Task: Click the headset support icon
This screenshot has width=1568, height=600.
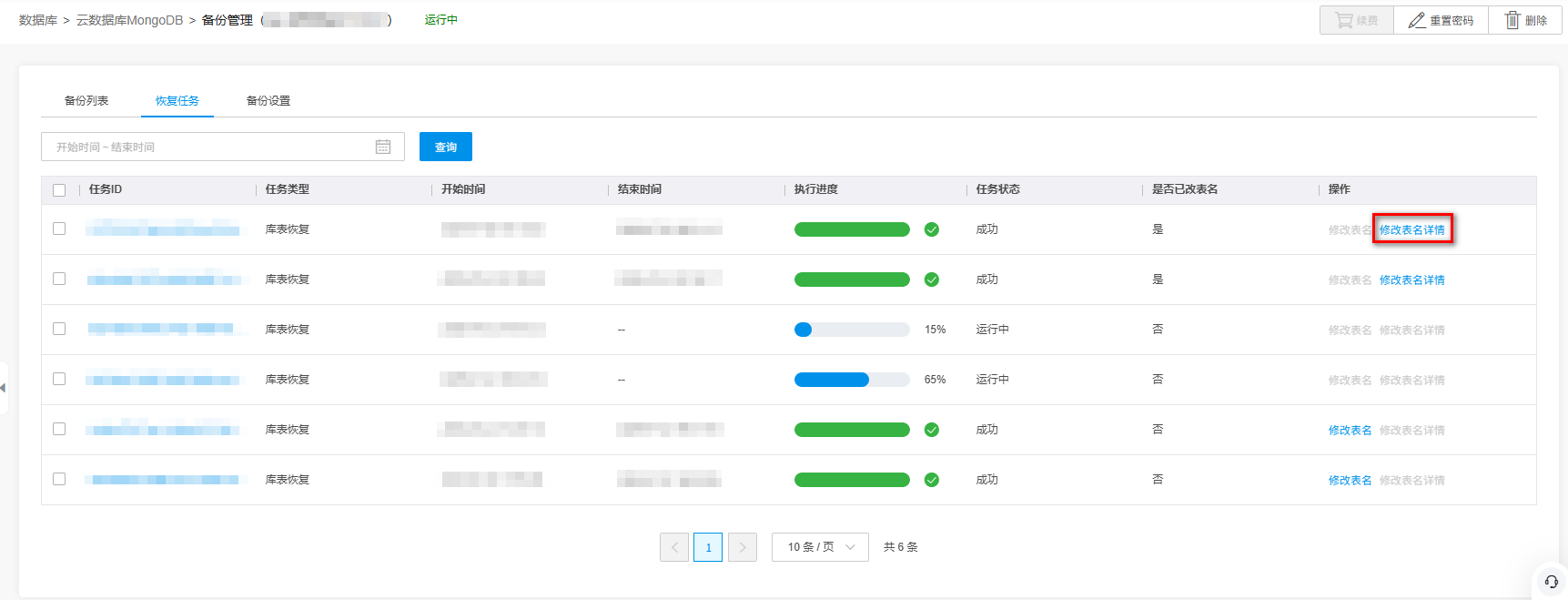Action: point(1551,582)
